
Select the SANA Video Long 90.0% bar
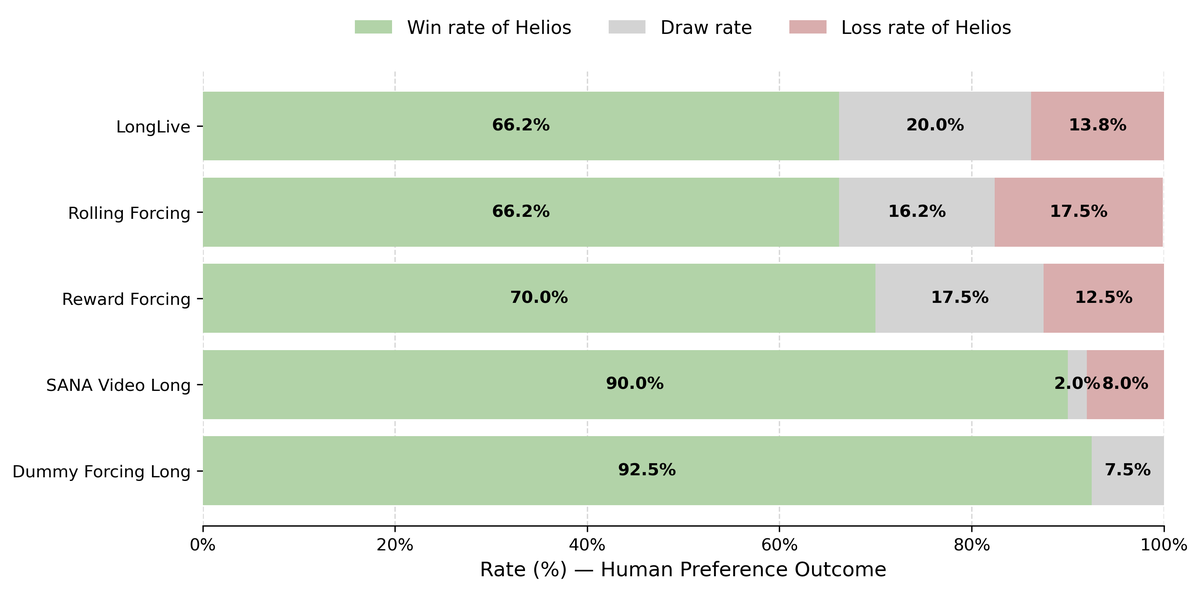click(x=635, y=384)
